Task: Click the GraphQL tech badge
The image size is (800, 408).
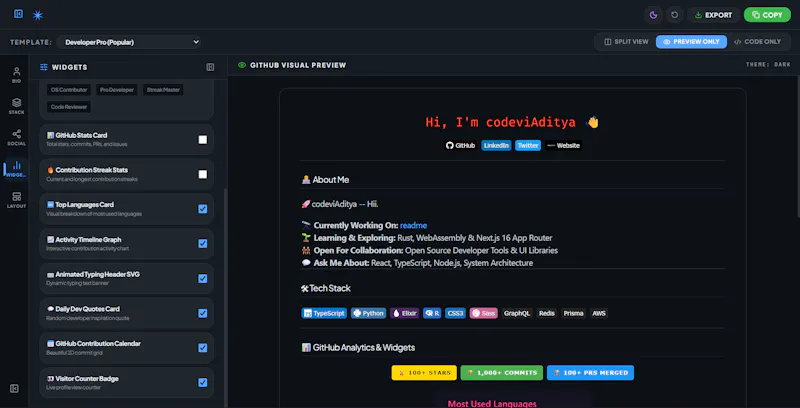Action: (x=517, y=313)
